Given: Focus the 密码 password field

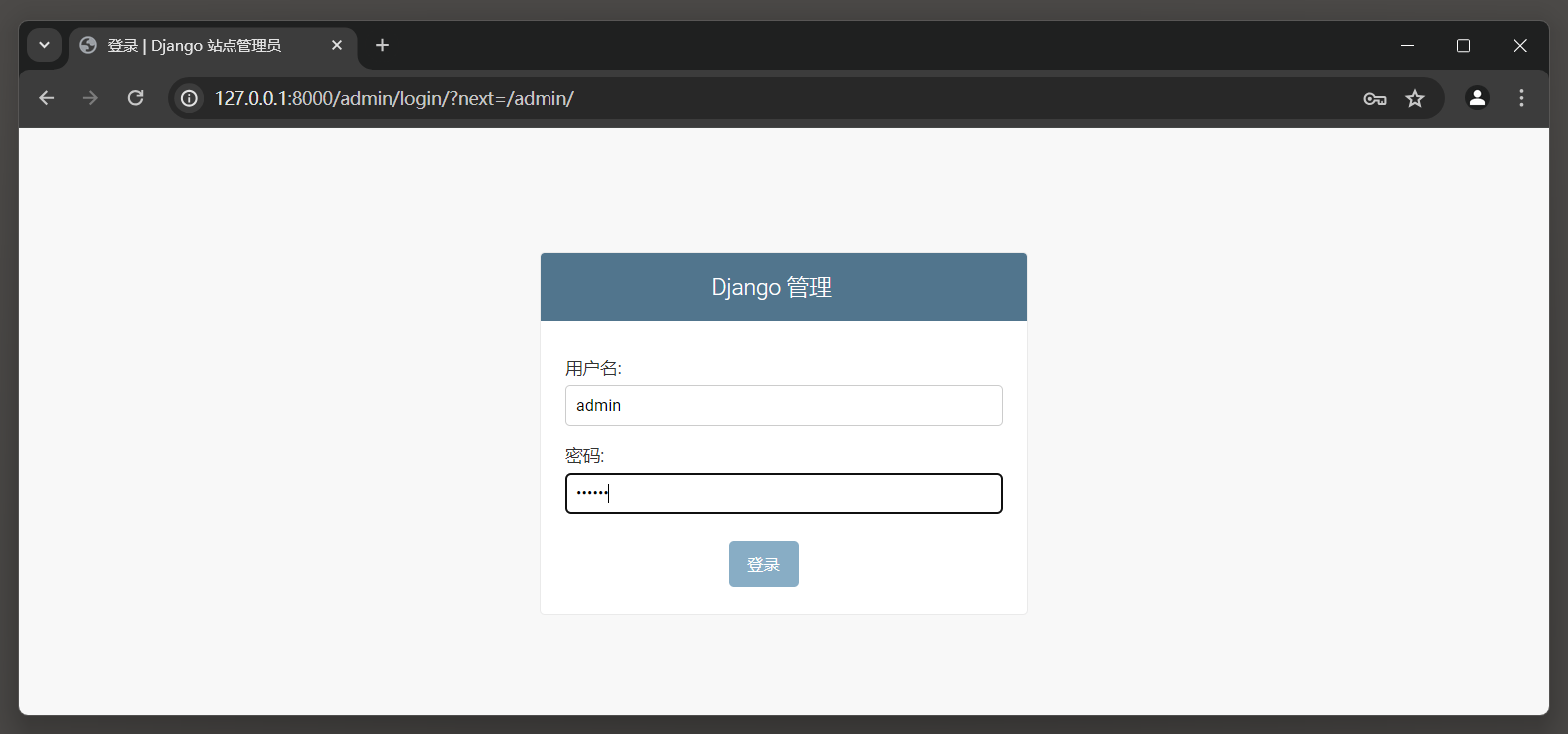Looking at the screenshot, I should 784,493.
